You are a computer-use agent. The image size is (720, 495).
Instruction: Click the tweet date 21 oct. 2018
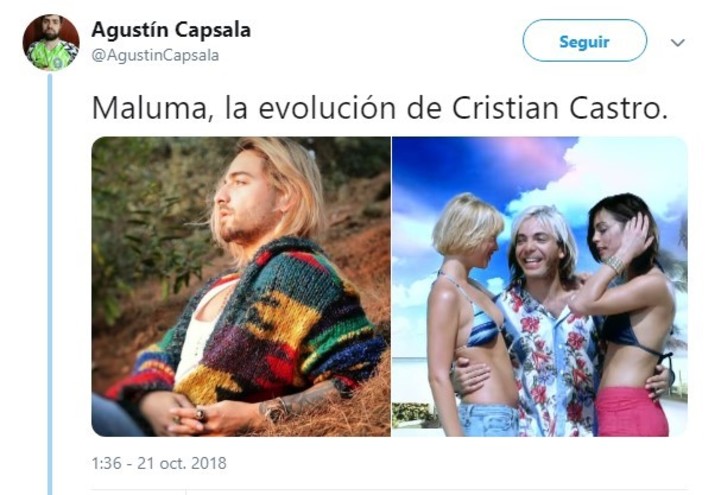182,463
